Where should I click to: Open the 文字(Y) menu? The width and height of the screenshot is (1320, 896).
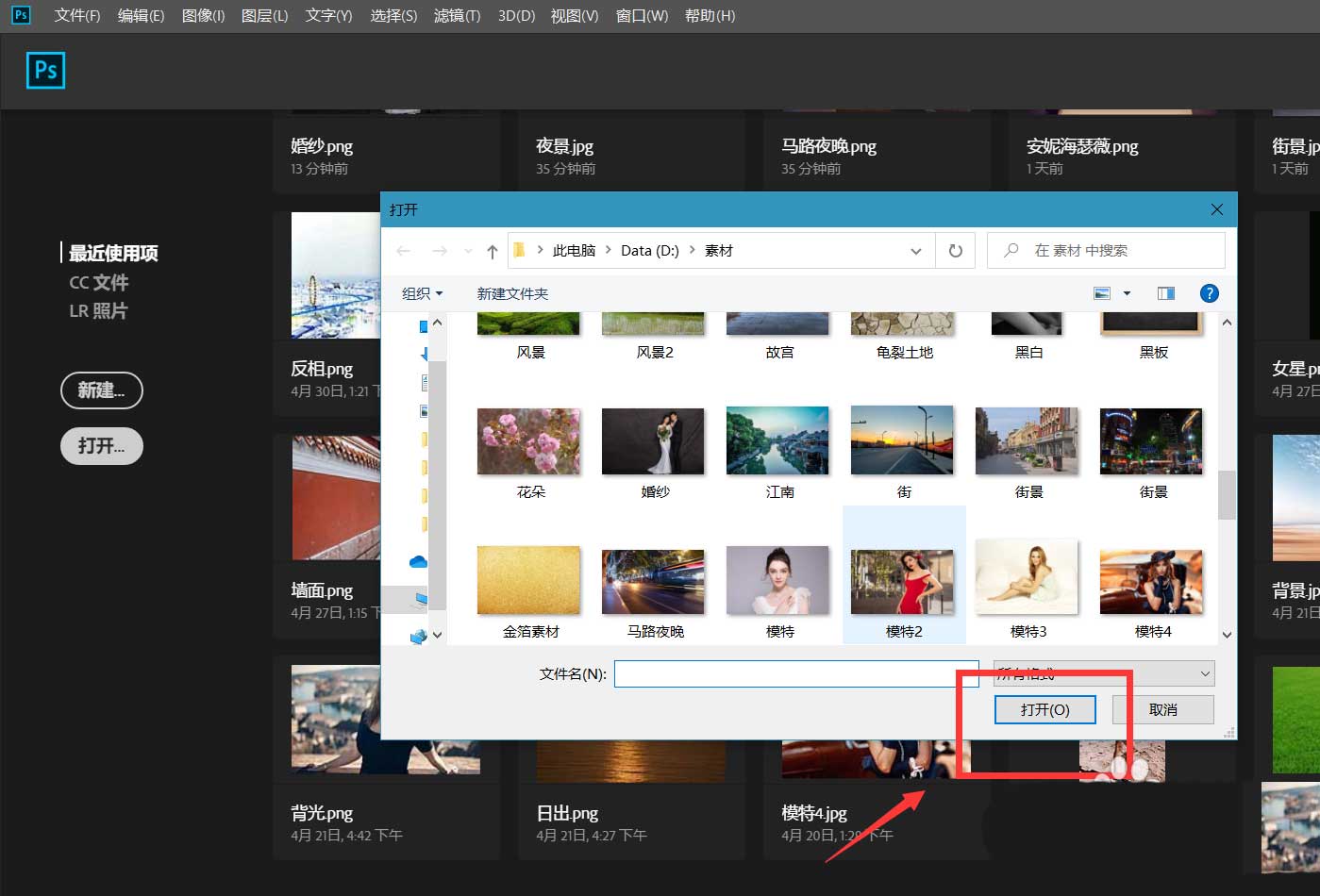328,16
